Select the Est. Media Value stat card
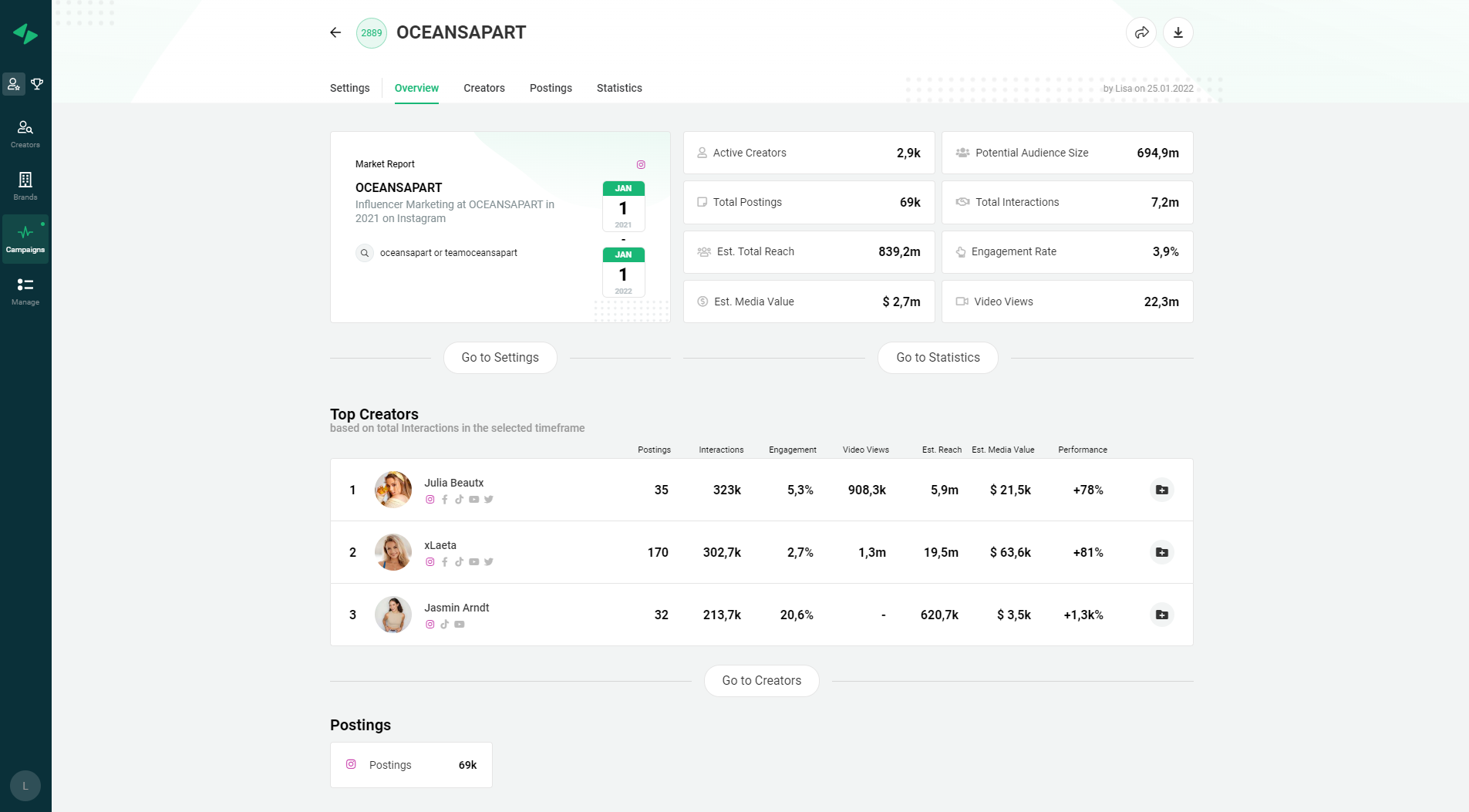Screen dimensions: 1469x812 [x=809, y=302]
